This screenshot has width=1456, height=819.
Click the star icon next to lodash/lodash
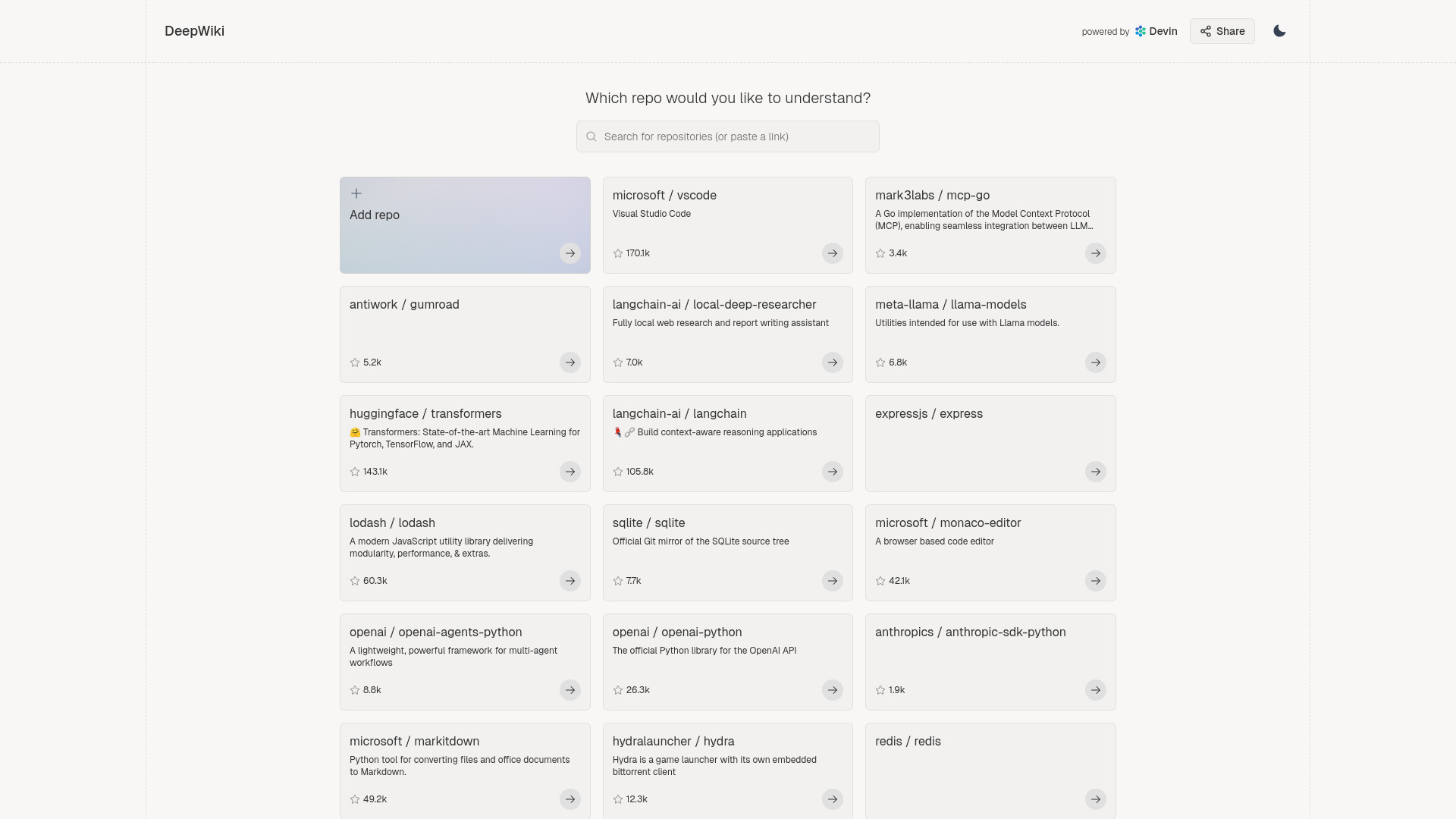353,581
